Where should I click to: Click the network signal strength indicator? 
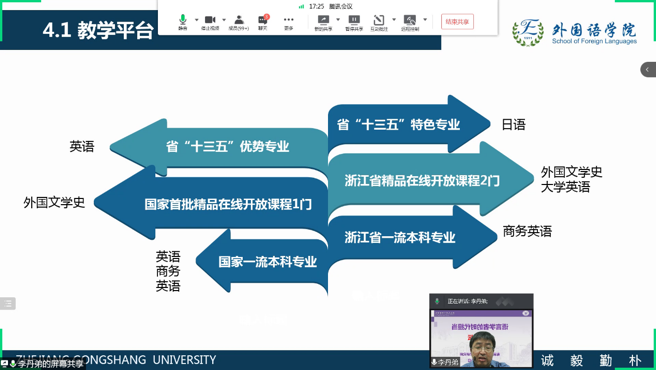point(302,6)
